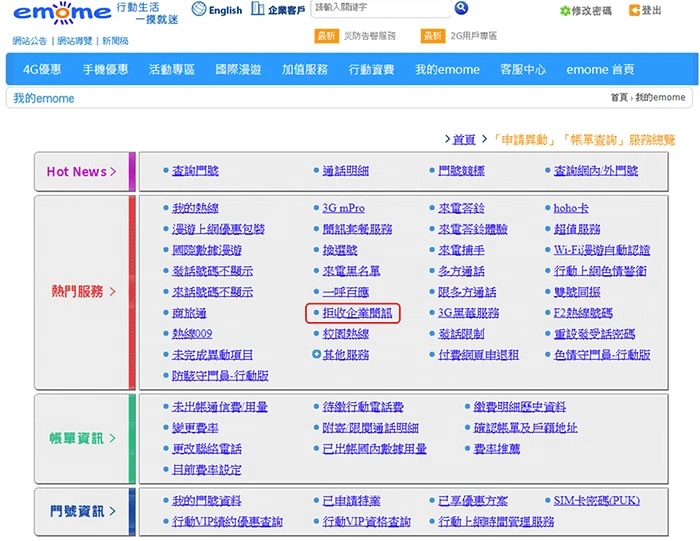The height and width of the screenshot is (541, 700).
Task: Open the 發話限制 link
Action: pos(461,333)
